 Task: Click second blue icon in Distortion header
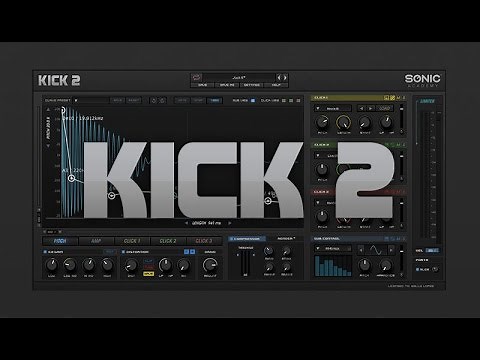pos(192,252)
